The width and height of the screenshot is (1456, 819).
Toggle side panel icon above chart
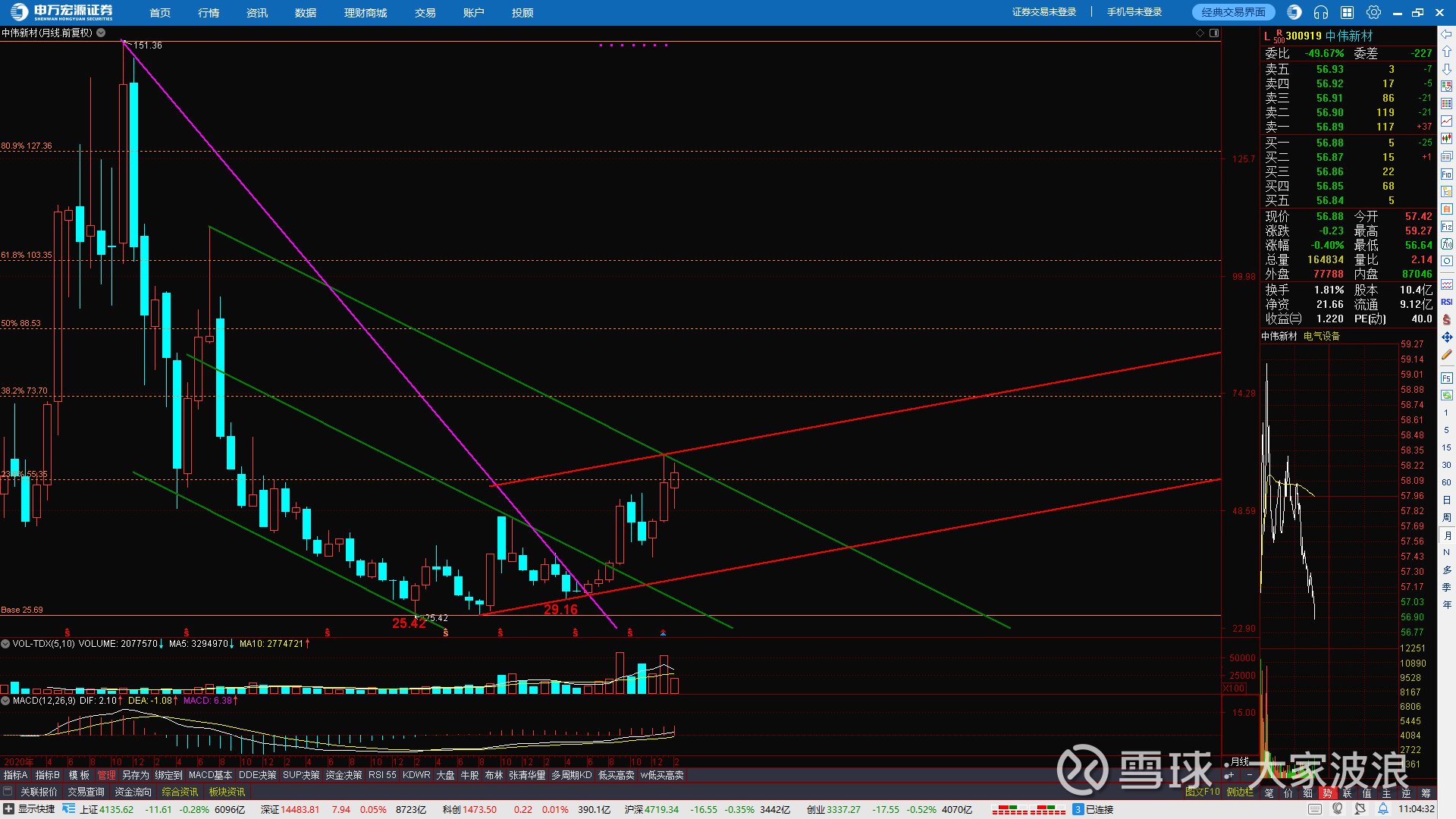click(x=1214, y=33)
